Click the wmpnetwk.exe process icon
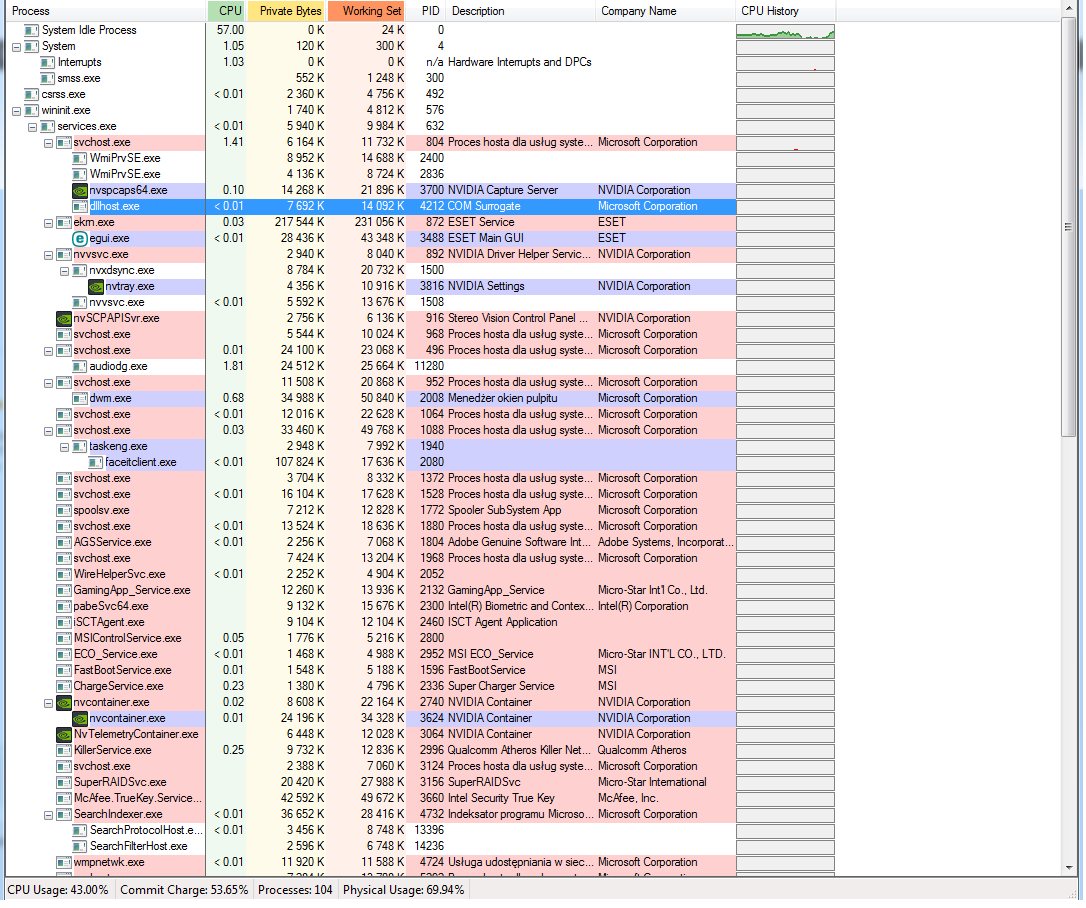Screen dimensions: 1086x908 pyautogui.click(x=64, y=862)
